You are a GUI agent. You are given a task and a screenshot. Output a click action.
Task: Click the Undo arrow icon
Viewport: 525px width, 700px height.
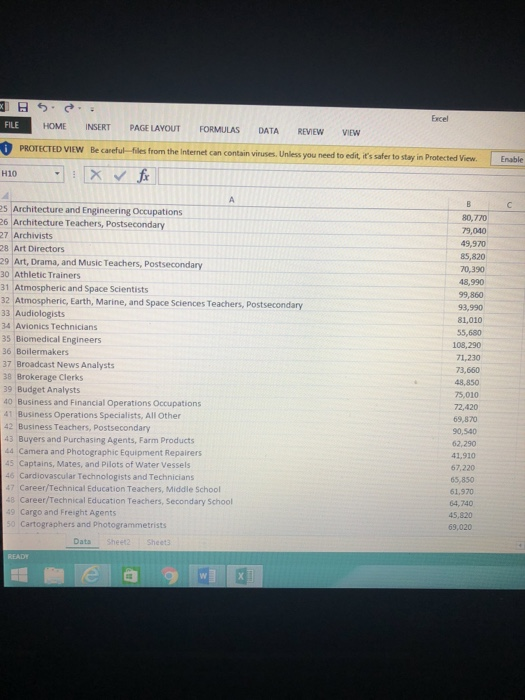[42, 107]
